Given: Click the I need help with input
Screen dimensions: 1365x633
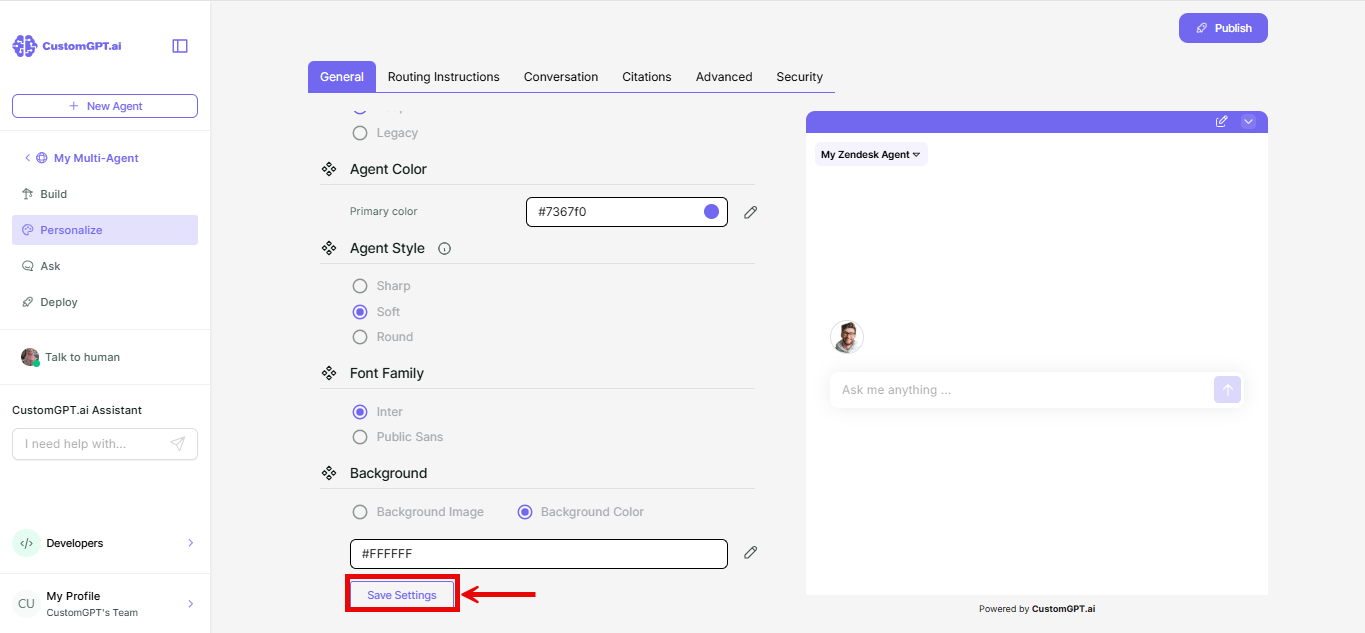Looking at the screenshot, I should click(x=105, y=444).
